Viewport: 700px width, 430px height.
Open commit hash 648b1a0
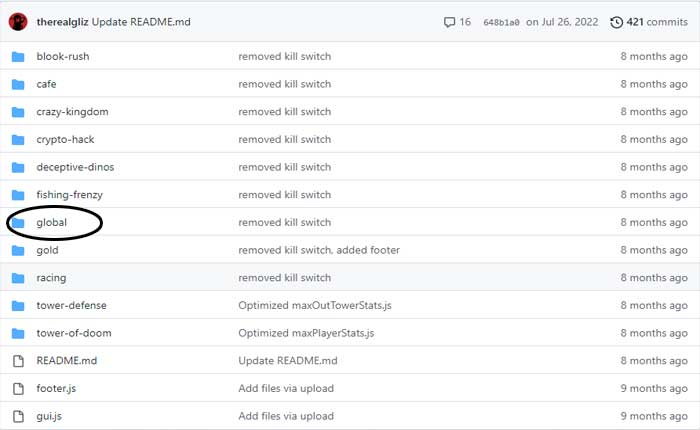point(502,22)
